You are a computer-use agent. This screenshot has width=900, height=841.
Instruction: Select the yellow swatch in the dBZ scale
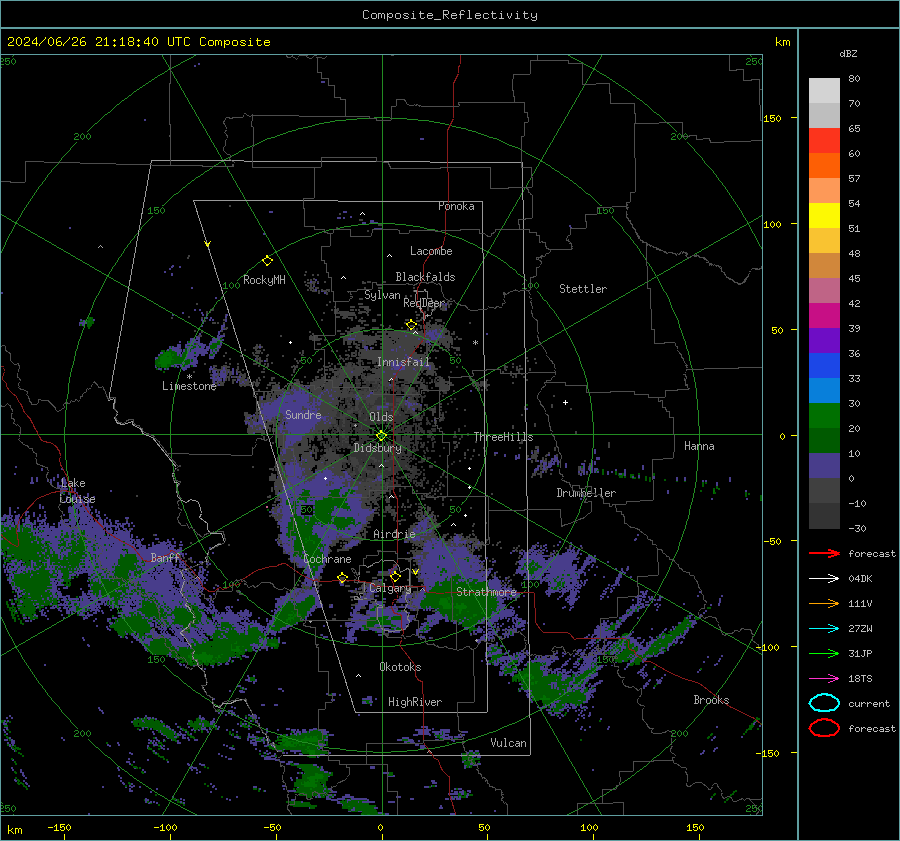coord(824,216)
